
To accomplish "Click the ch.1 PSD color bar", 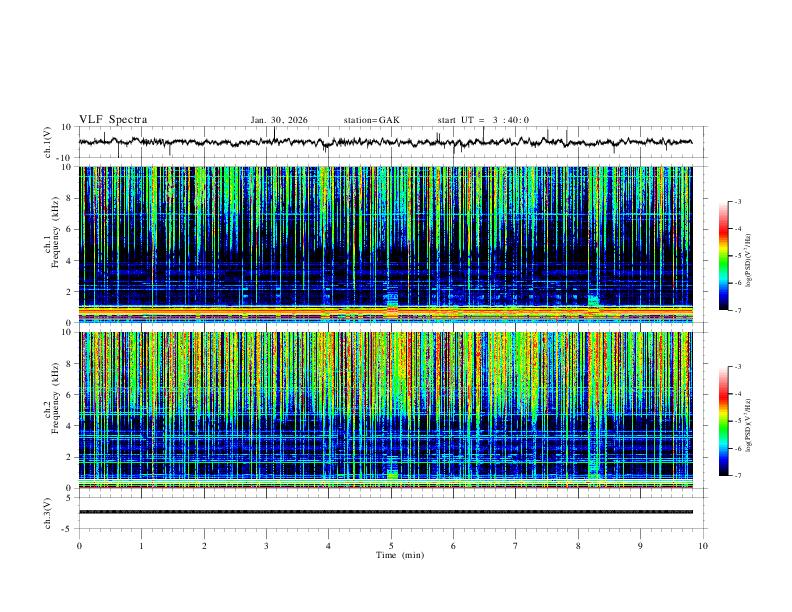I will [x=723, y=255].
